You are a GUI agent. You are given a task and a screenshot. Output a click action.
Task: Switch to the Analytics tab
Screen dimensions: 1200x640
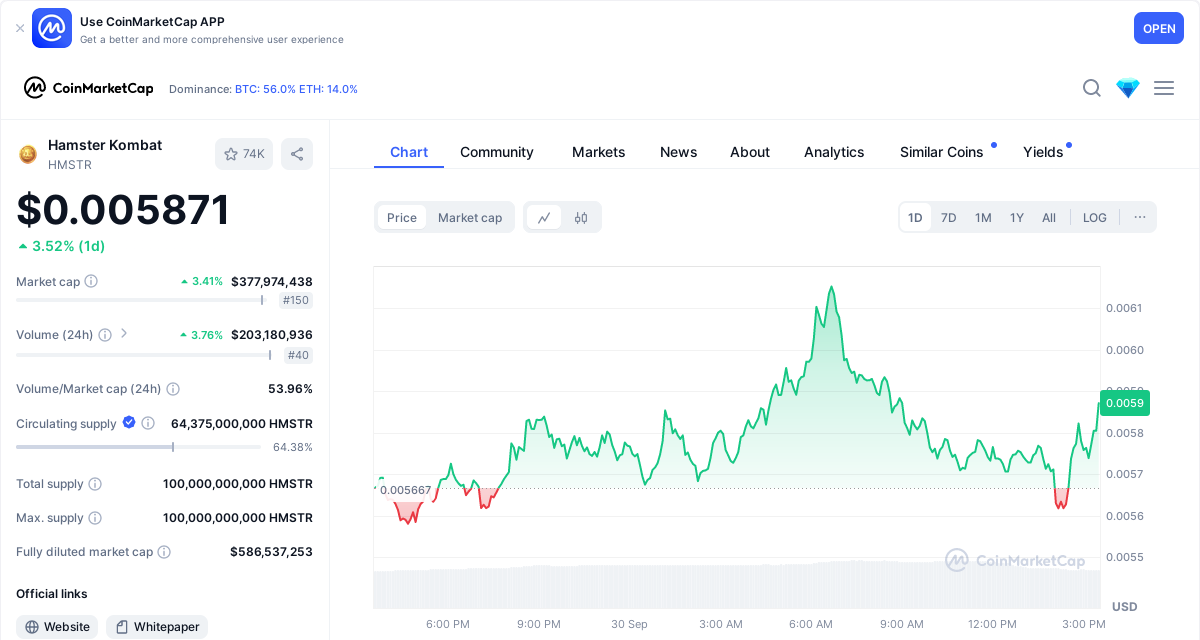tap(834, 152)
